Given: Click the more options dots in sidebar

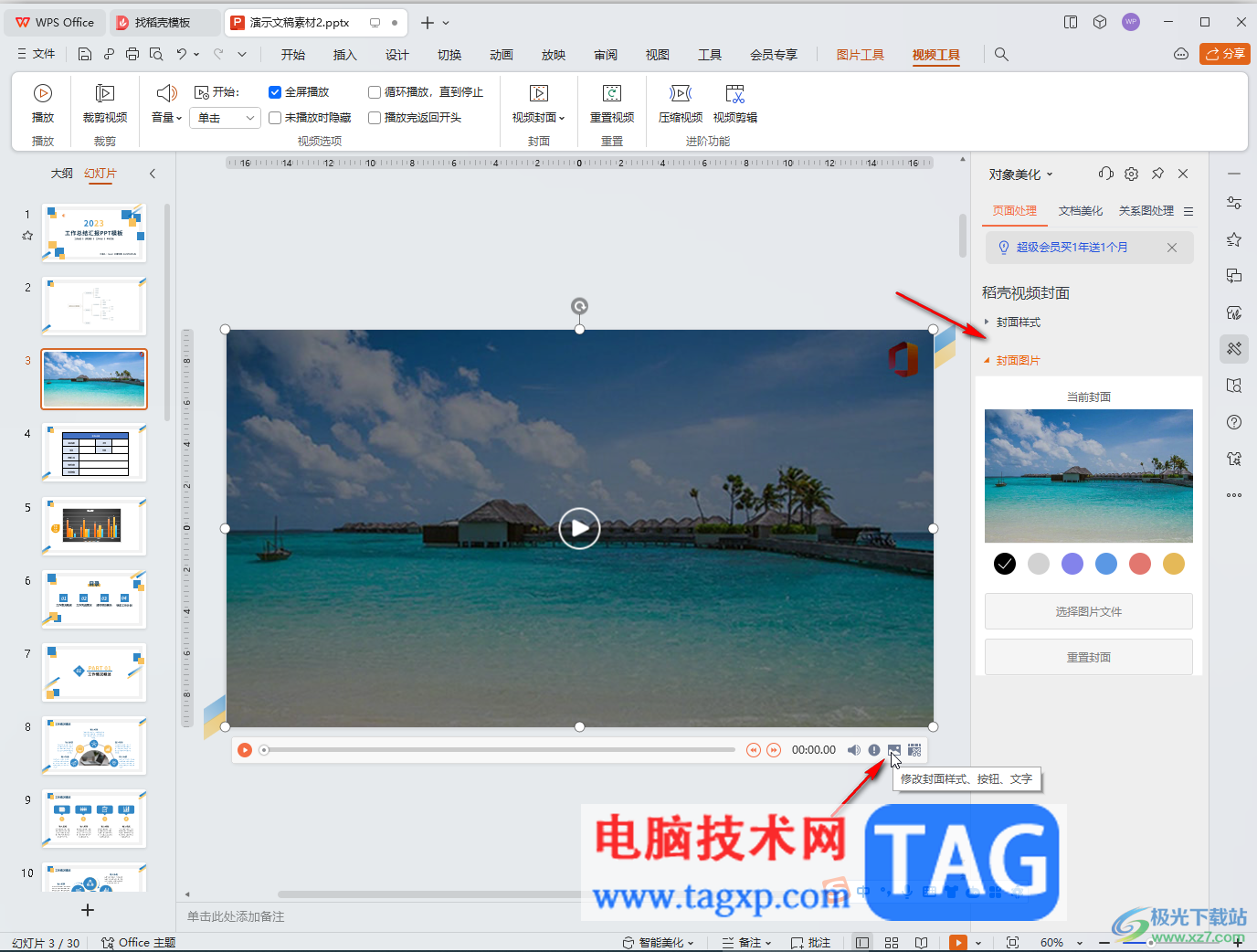Looking at the screenshot, I should click(1234, 495).
